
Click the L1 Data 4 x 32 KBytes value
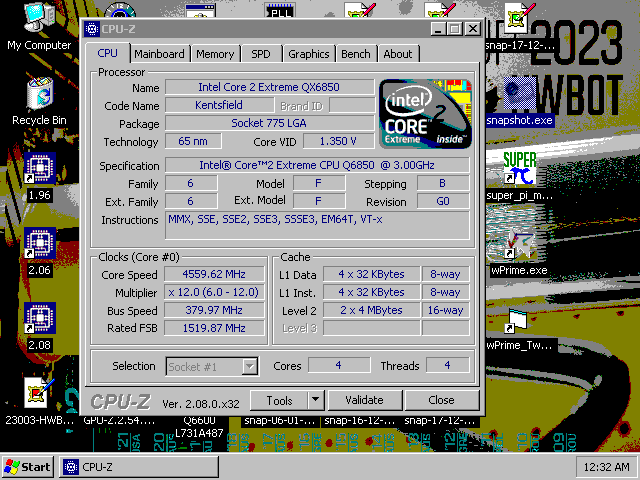click(371, 274)
